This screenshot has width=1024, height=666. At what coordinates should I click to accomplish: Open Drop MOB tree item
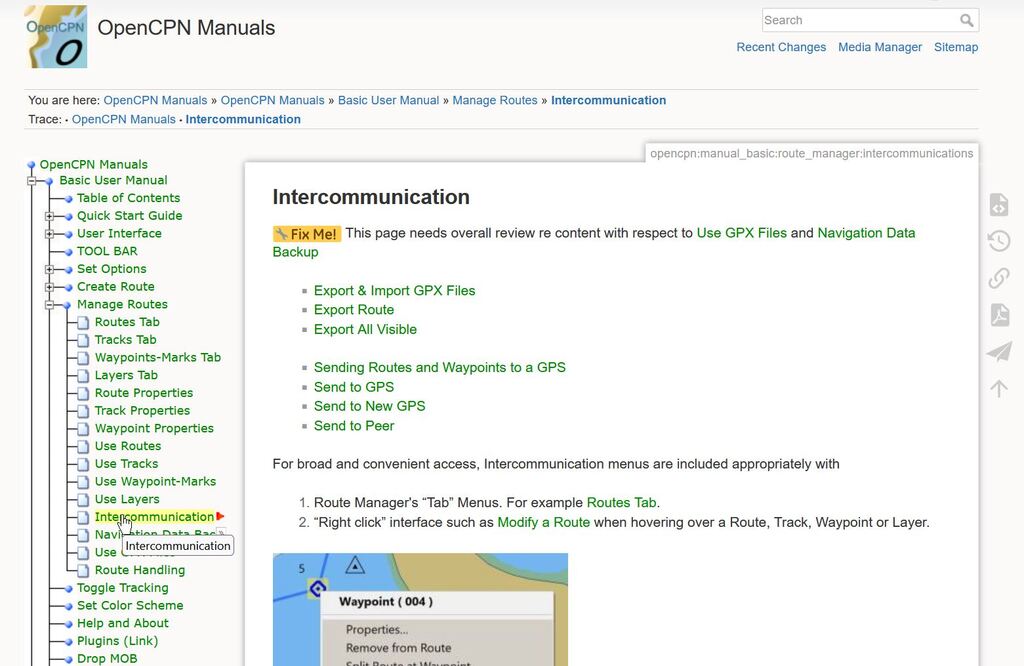point(107,659)
